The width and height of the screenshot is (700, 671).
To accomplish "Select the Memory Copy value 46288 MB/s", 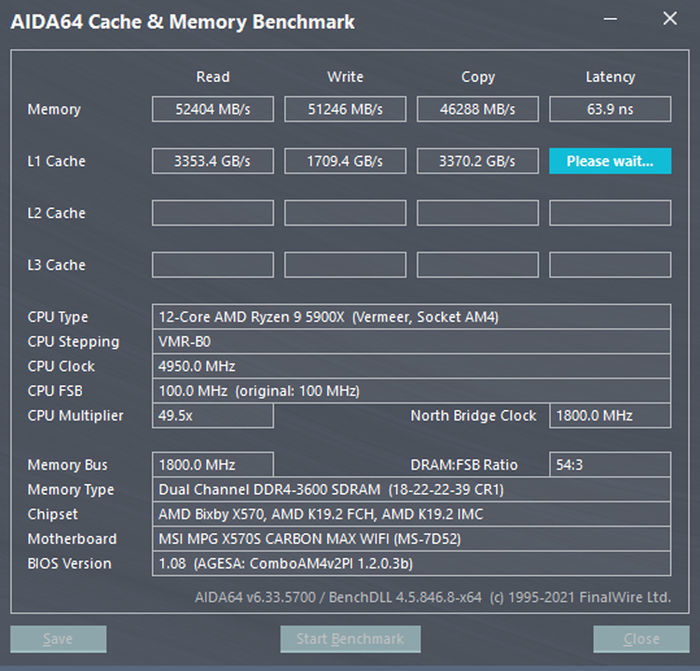I will [x=478, y=109].
